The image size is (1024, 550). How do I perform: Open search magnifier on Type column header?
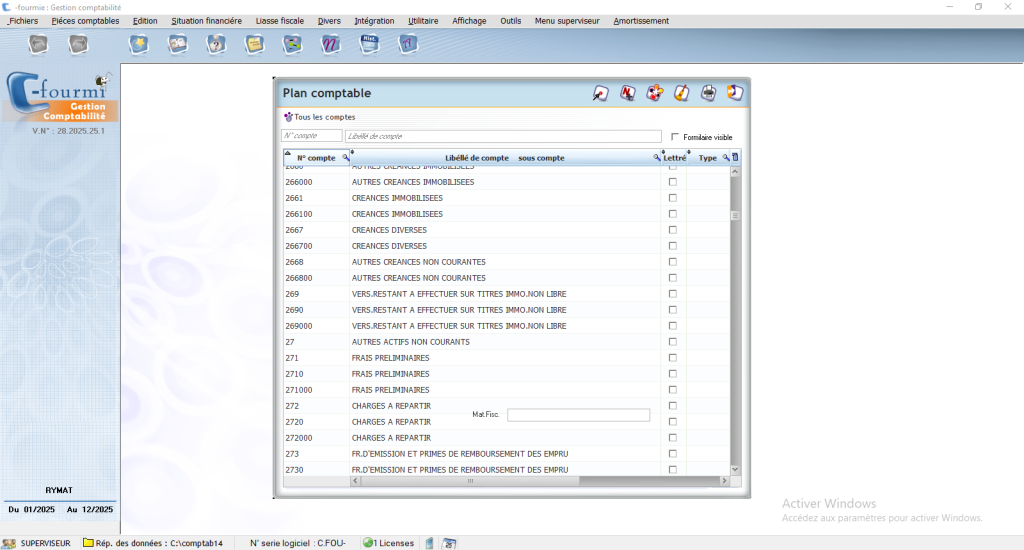click(x=725, y=158)
